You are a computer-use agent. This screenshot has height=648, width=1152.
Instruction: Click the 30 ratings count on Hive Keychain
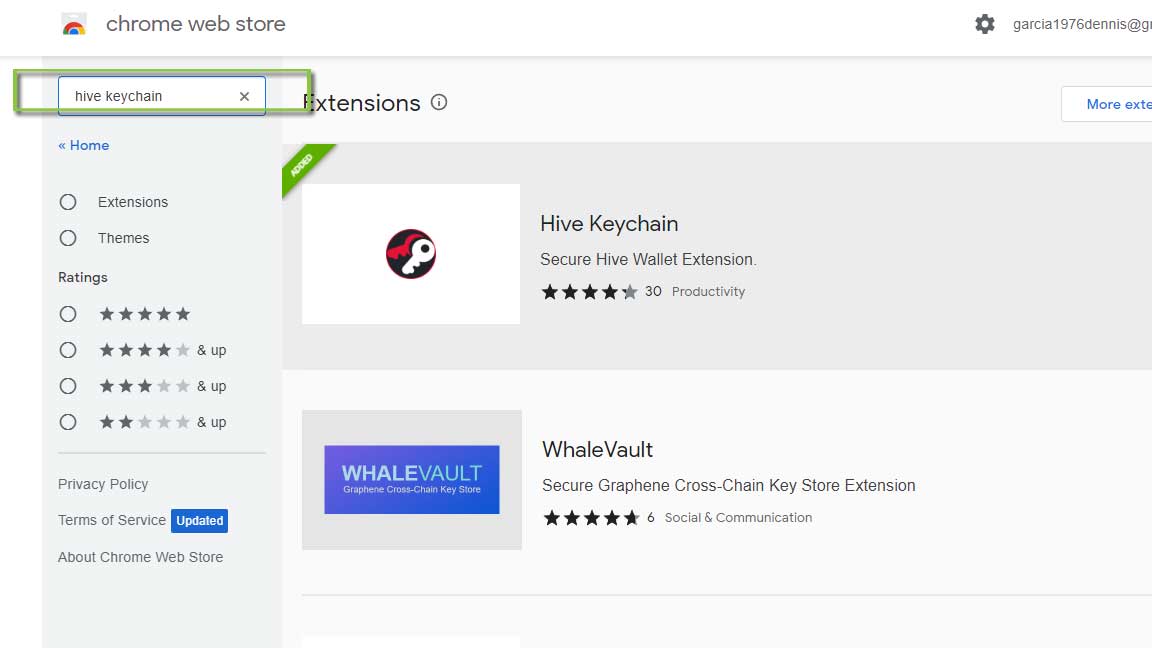(x=653, y=292)
